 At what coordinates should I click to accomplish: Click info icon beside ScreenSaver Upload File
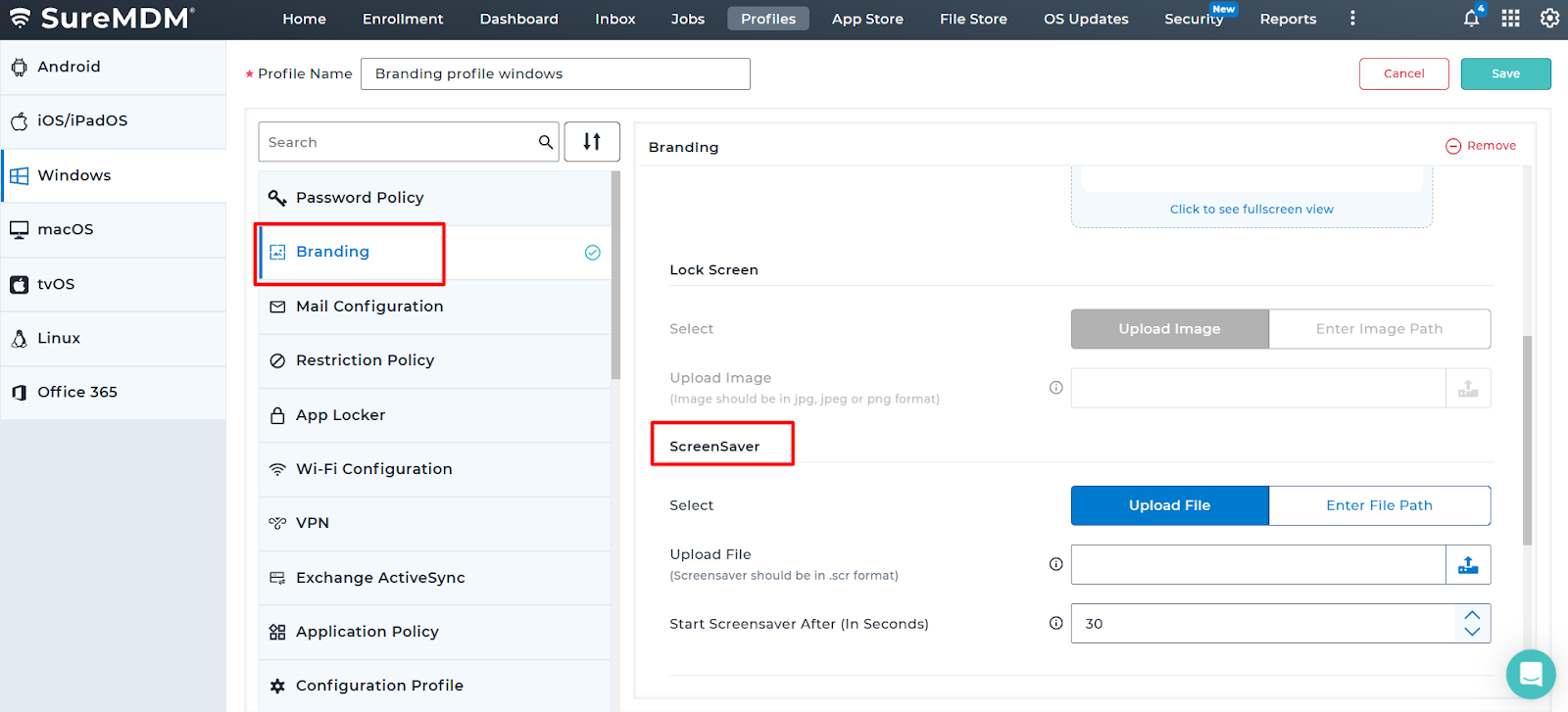point(1055,564)
